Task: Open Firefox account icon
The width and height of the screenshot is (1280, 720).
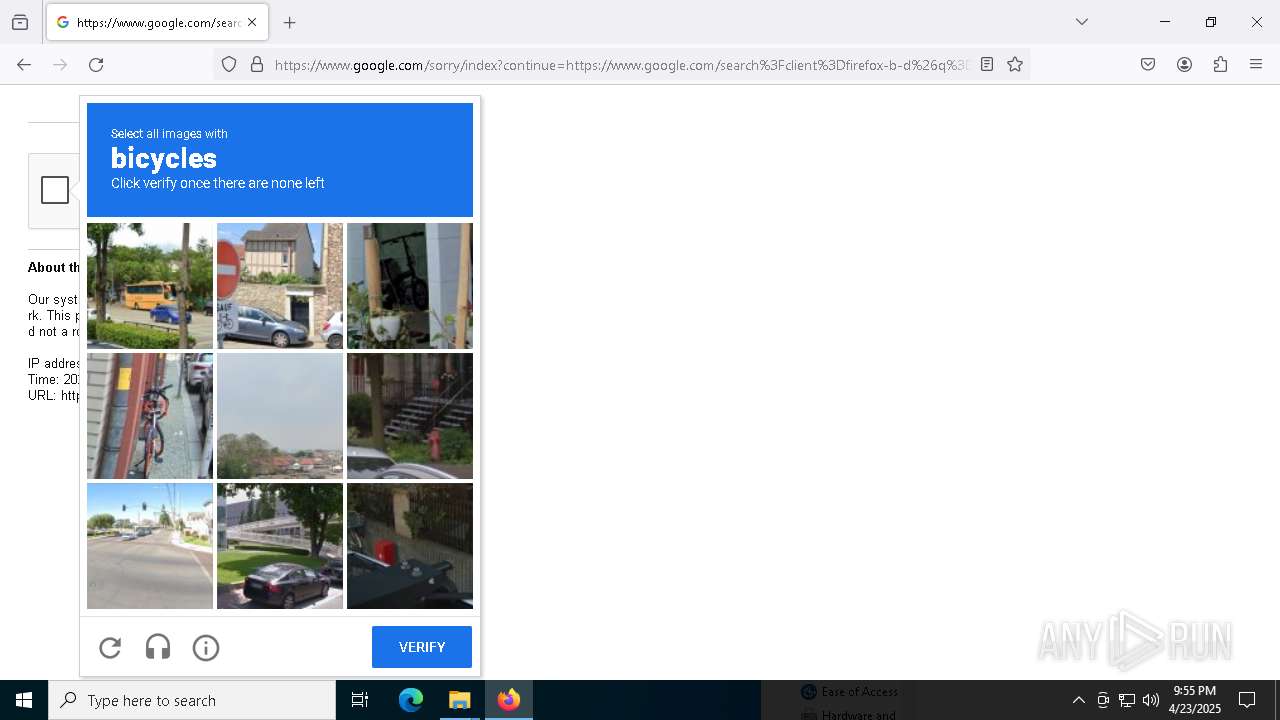Action: 1184,64
